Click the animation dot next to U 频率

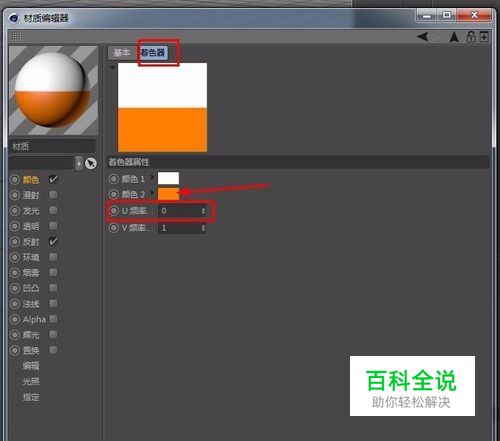[114, 211]
